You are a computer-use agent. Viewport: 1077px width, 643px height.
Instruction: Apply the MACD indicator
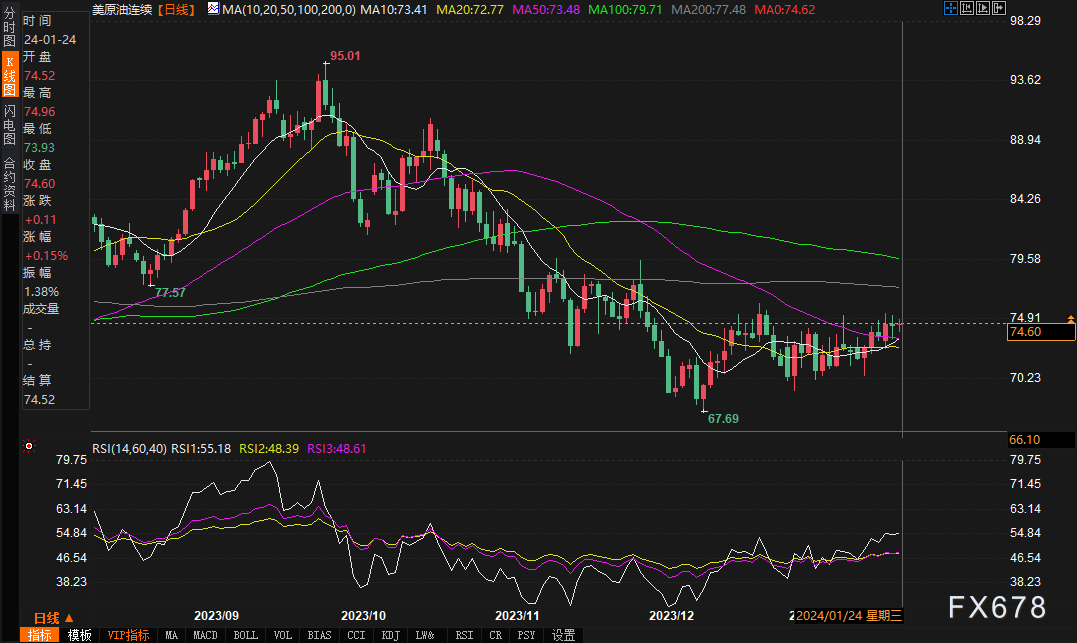tap(205, 635)
